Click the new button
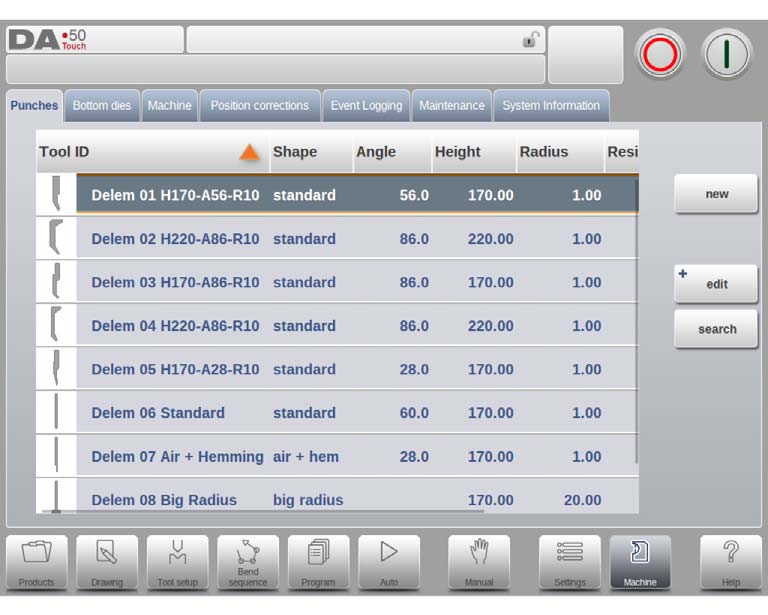 (716, 194)
